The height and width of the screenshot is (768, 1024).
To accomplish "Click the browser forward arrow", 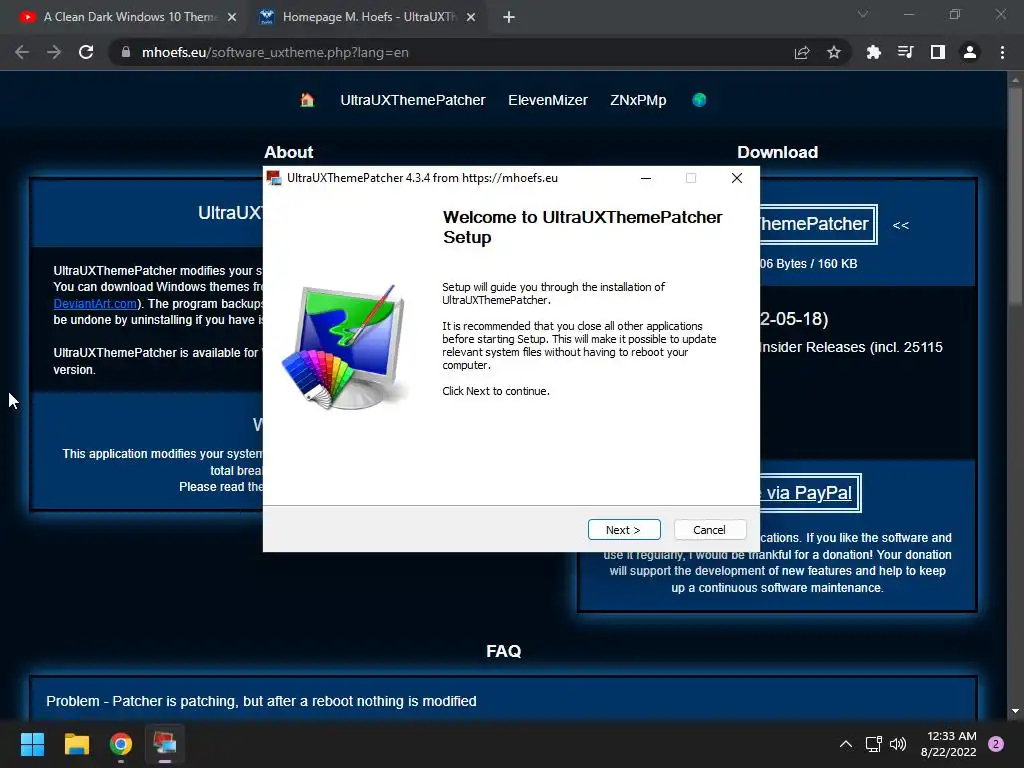I will [x=54, y=52].
